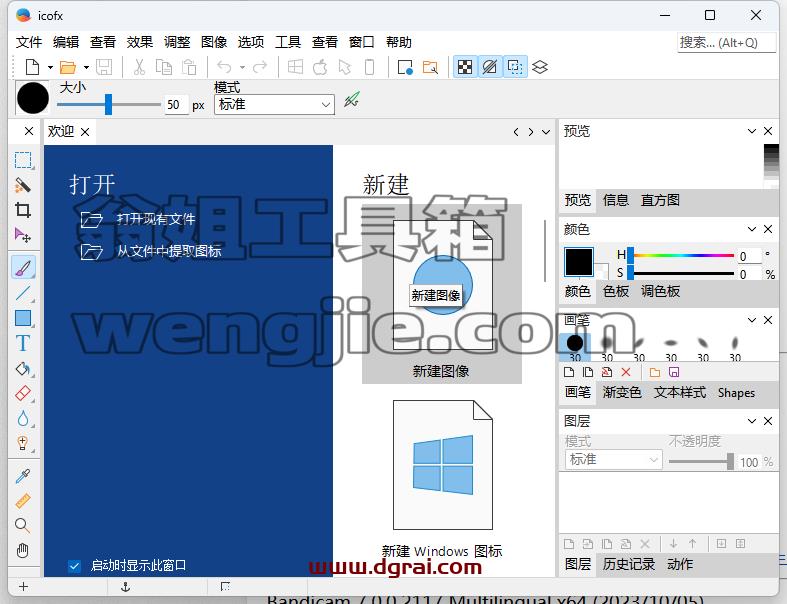Screen dimensions: 787x604
Task: Select the Move tool
Action: [23, 235]
